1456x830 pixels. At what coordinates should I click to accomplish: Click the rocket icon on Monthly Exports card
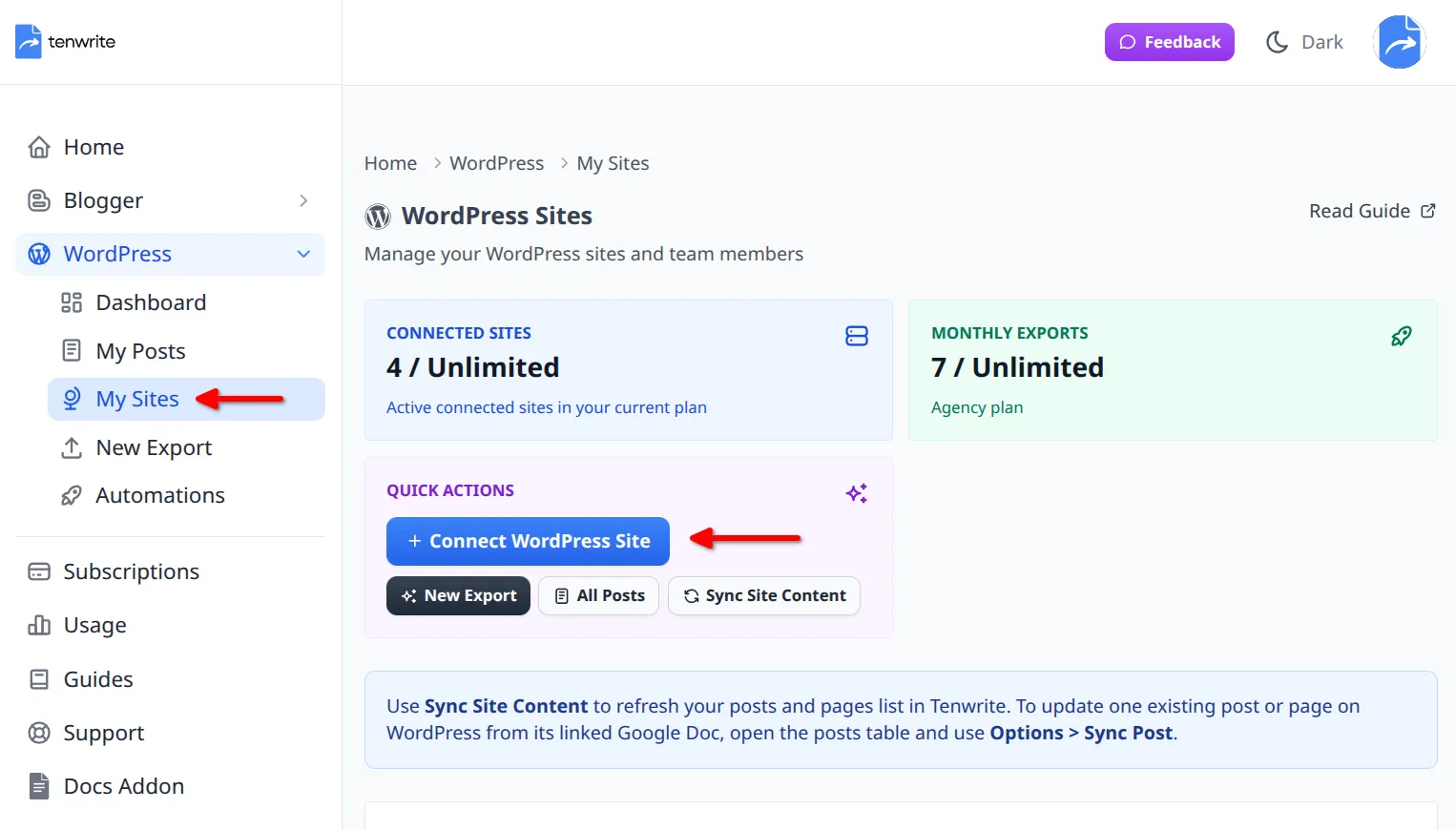click(x=1402, y=336)
